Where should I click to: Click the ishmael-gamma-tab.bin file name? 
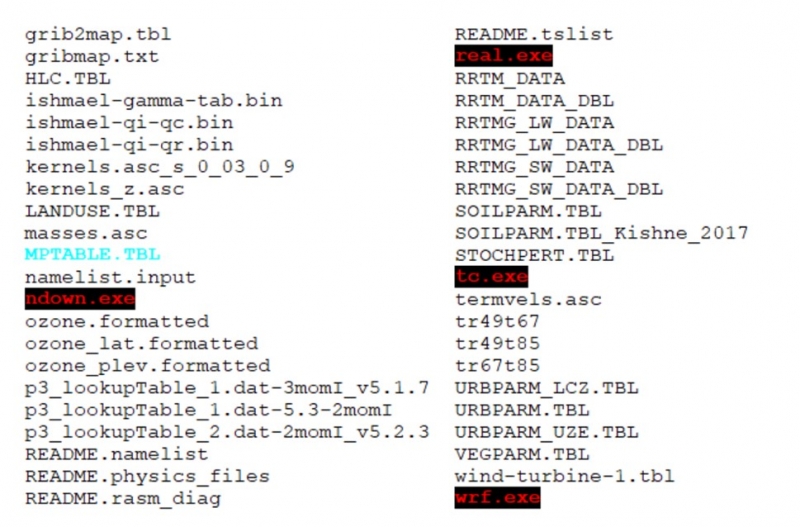click(153, 100)
